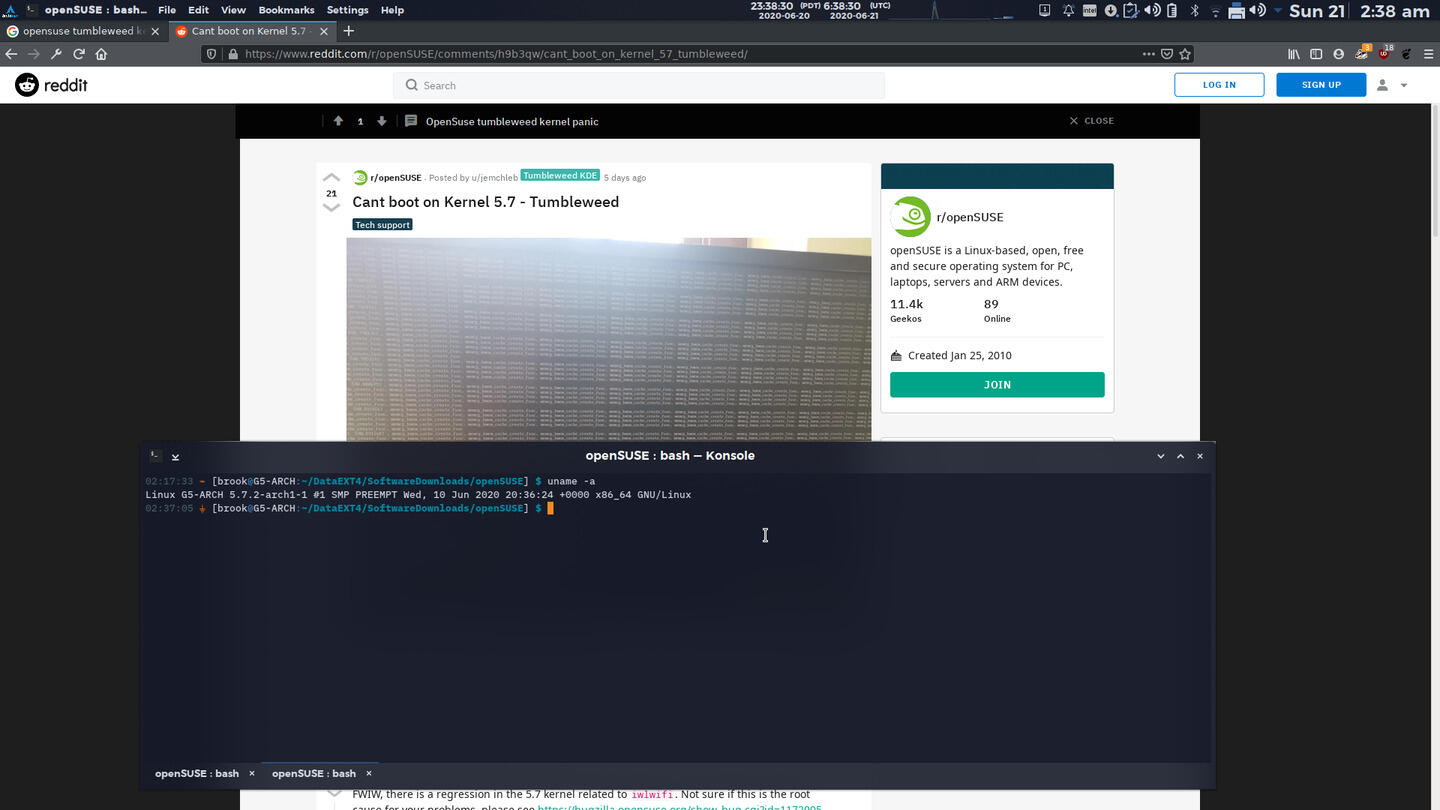The height and width of the screenshot is (810, 1440).
Task: Open page actions three-dot menu in address bar
Action: pyautogui.click(x=1148, y=54)
